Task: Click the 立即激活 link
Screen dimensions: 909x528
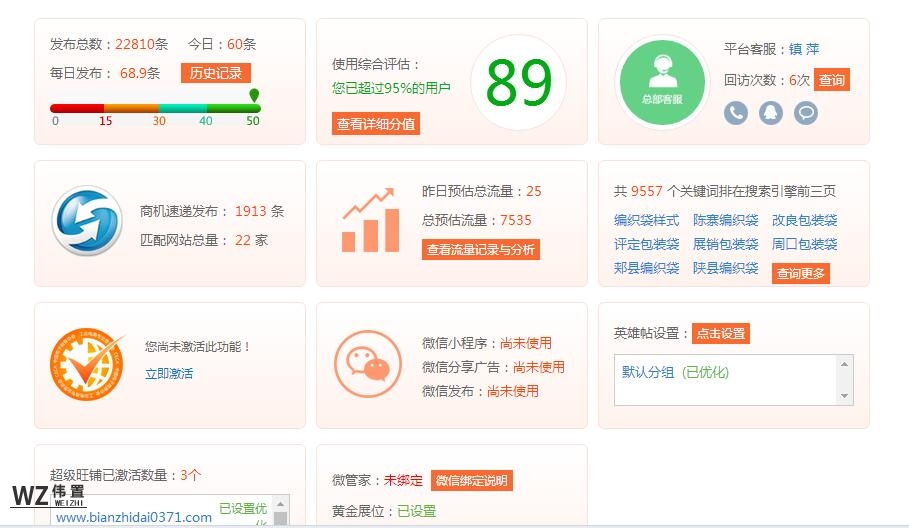Action: (169, 373)
